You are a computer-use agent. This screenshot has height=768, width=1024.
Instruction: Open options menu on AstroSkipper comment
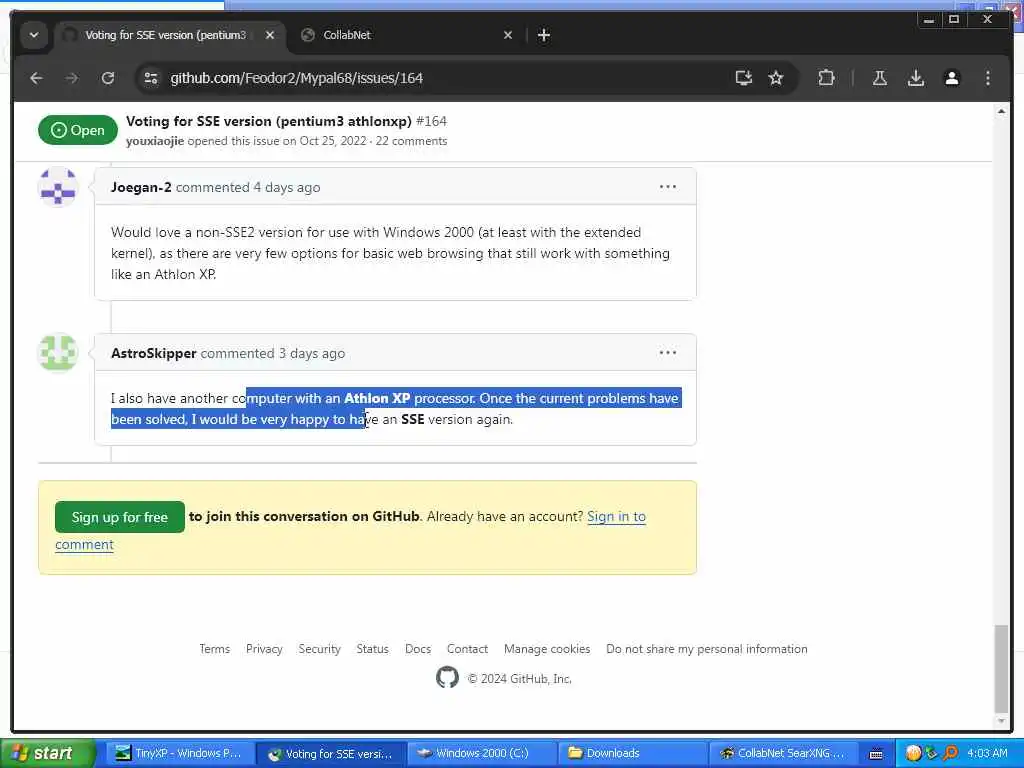coord(667,353)
